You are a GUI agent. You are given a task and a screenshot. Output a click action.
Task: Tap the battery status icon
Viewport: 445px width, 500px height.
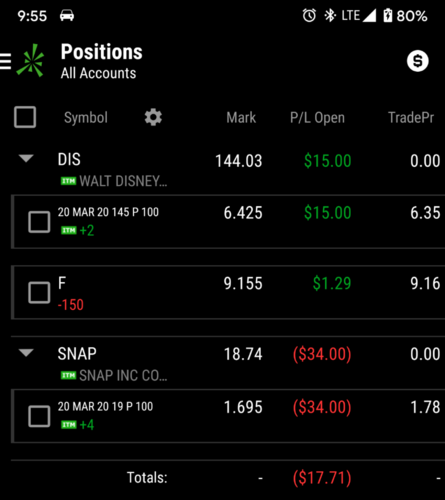click(387, 16)
